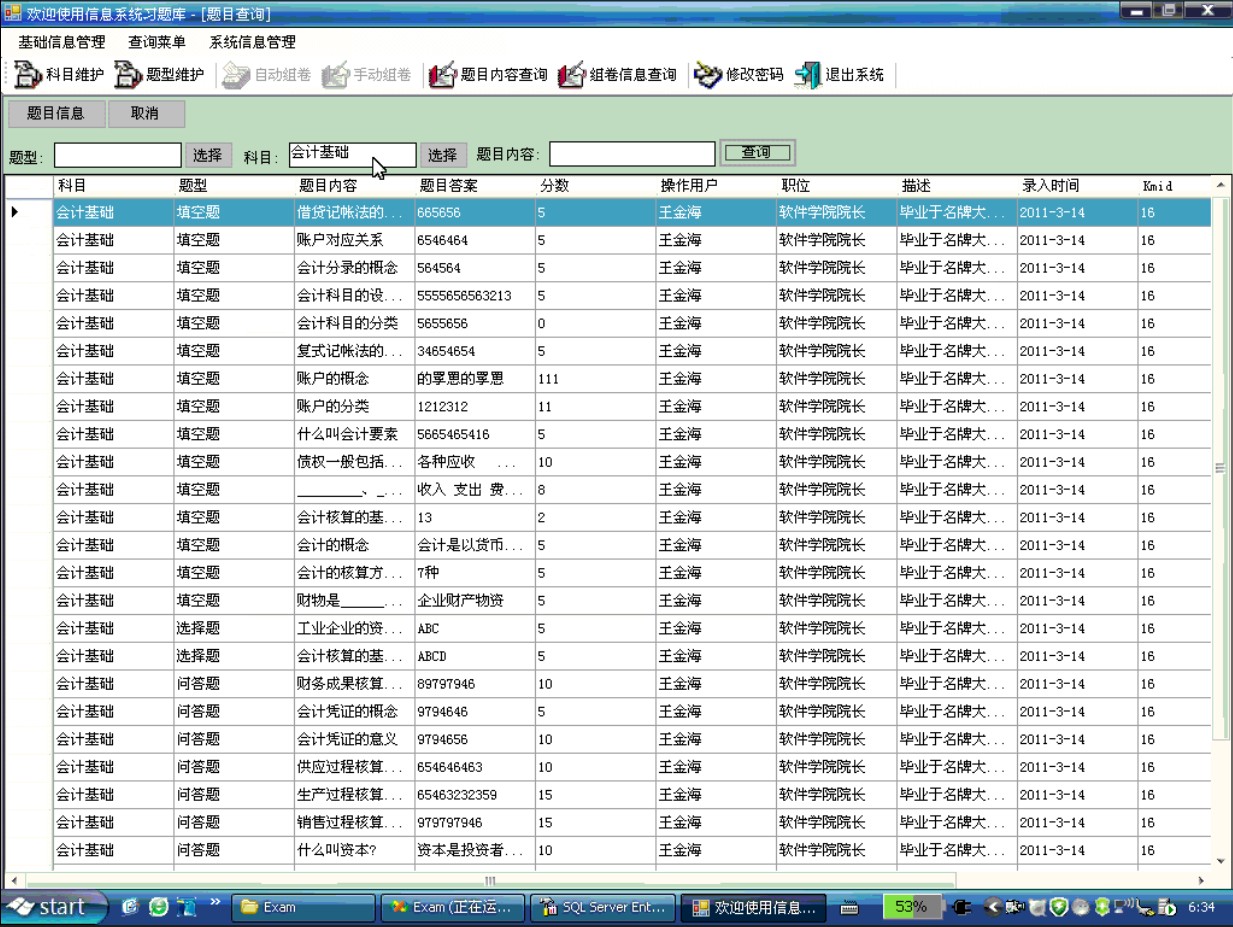Screen dimensions: 1233x927
Task: Open the Windows start menu
Action: pyautogui.click(x=56, y=908)
